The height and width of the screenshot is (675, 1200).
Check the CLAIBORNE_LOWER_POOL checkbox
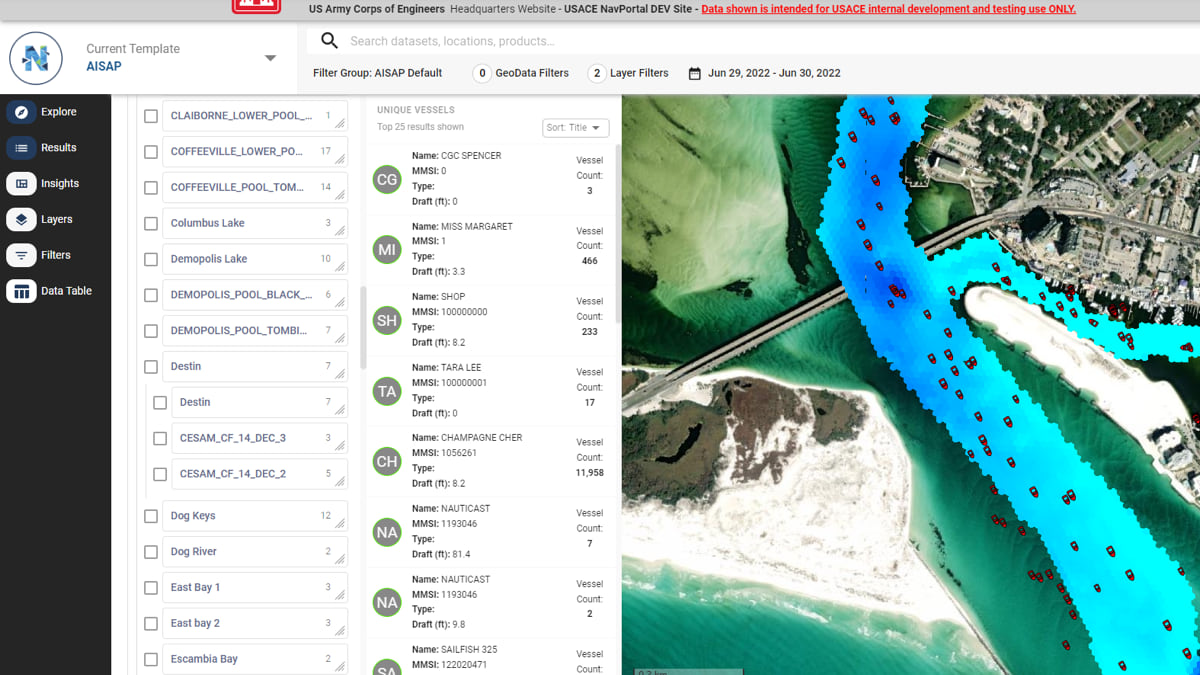pos(151,116)
